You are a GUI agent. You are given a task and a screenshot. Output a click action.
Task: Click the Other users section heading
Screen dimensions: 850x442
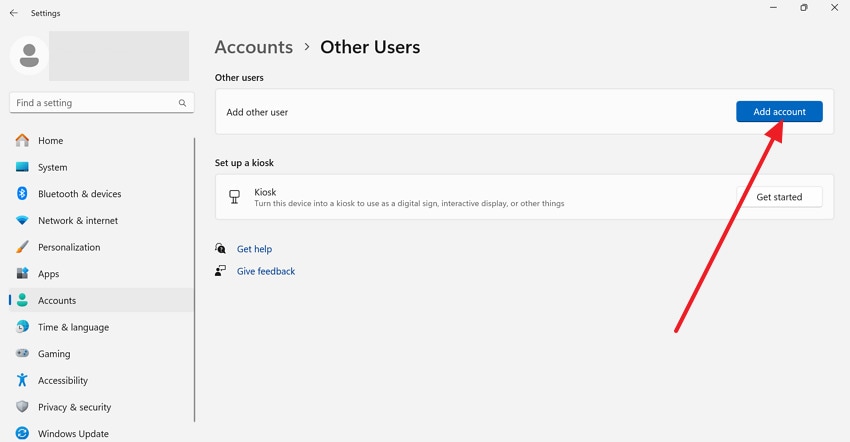pos(239,78)
